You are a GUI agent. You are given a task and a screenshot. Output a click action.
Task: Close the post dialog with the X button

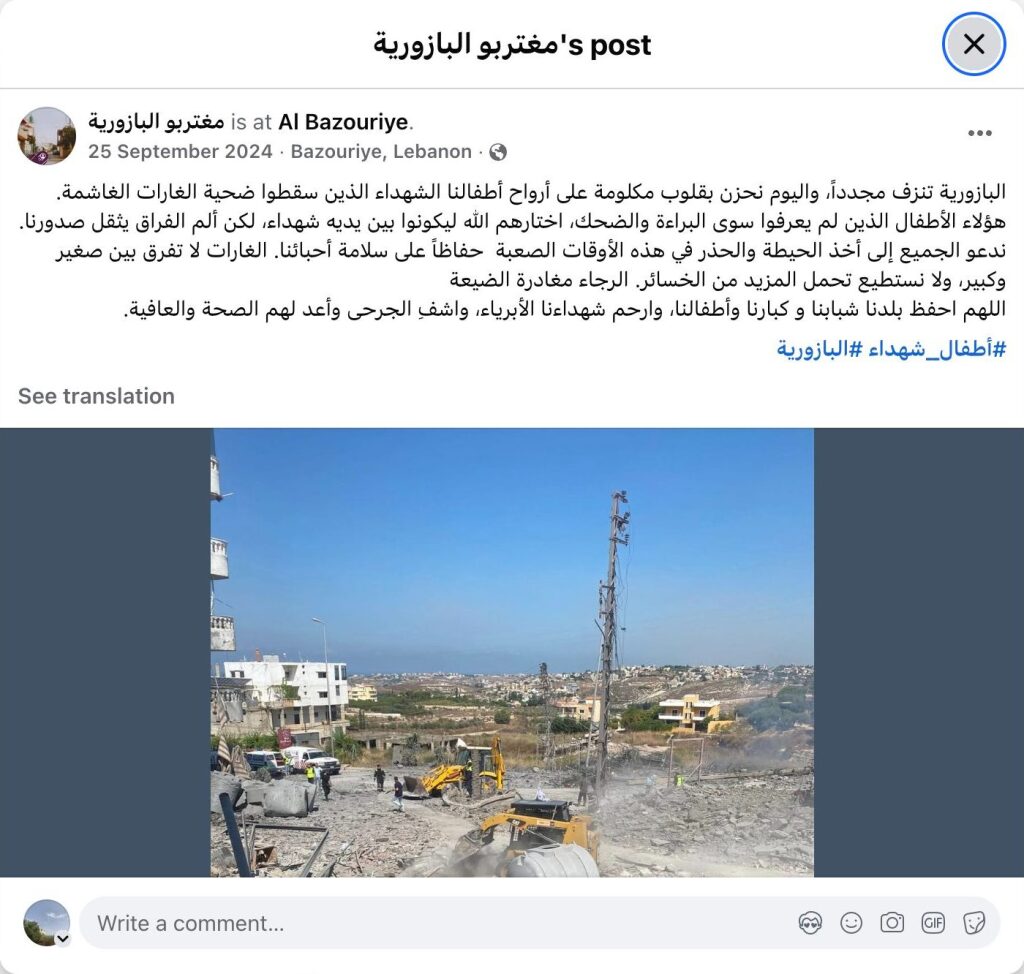(974, 44)
